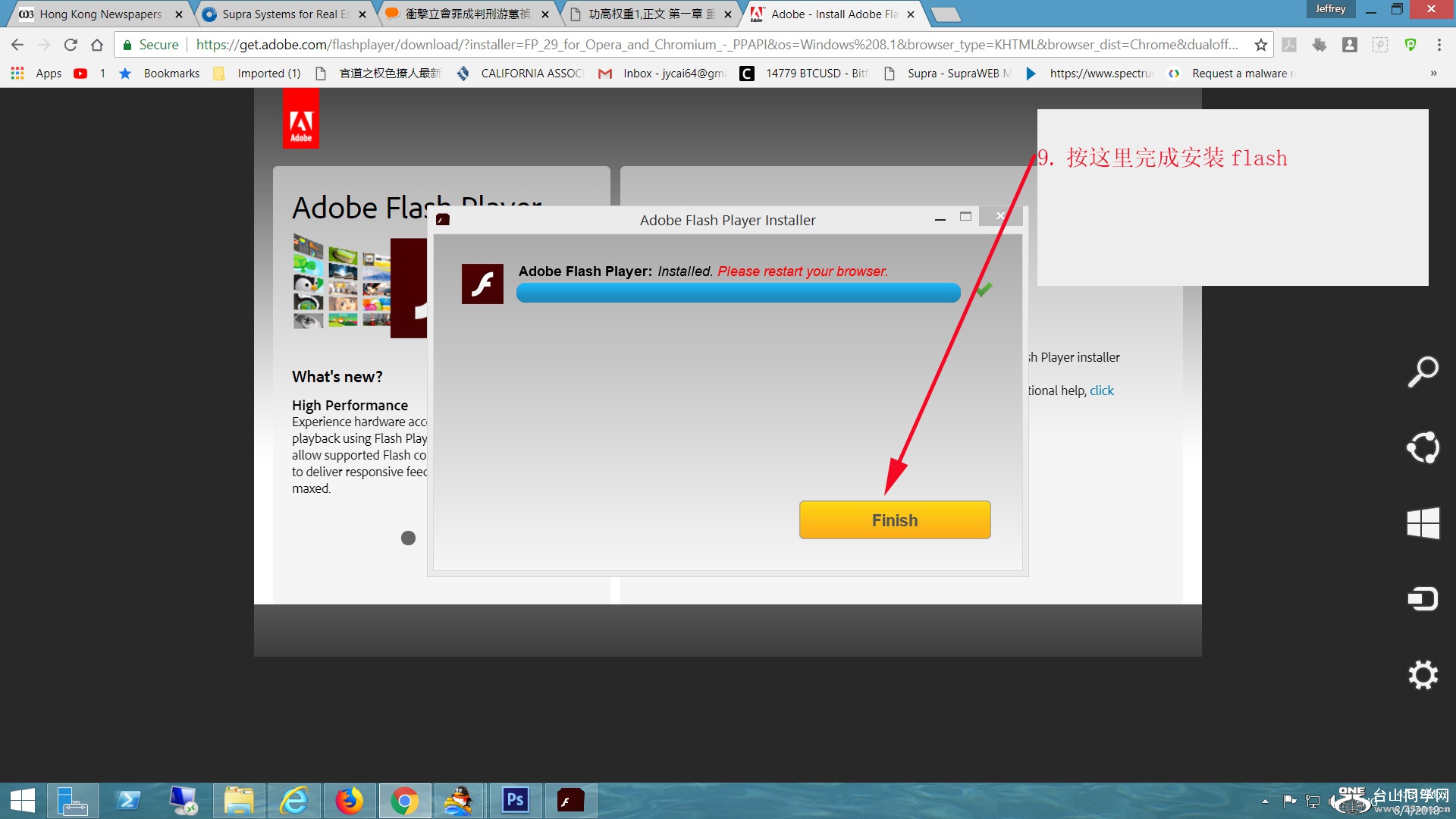
Task: Open Photoshop from taskbar
Action: [516, 801]
